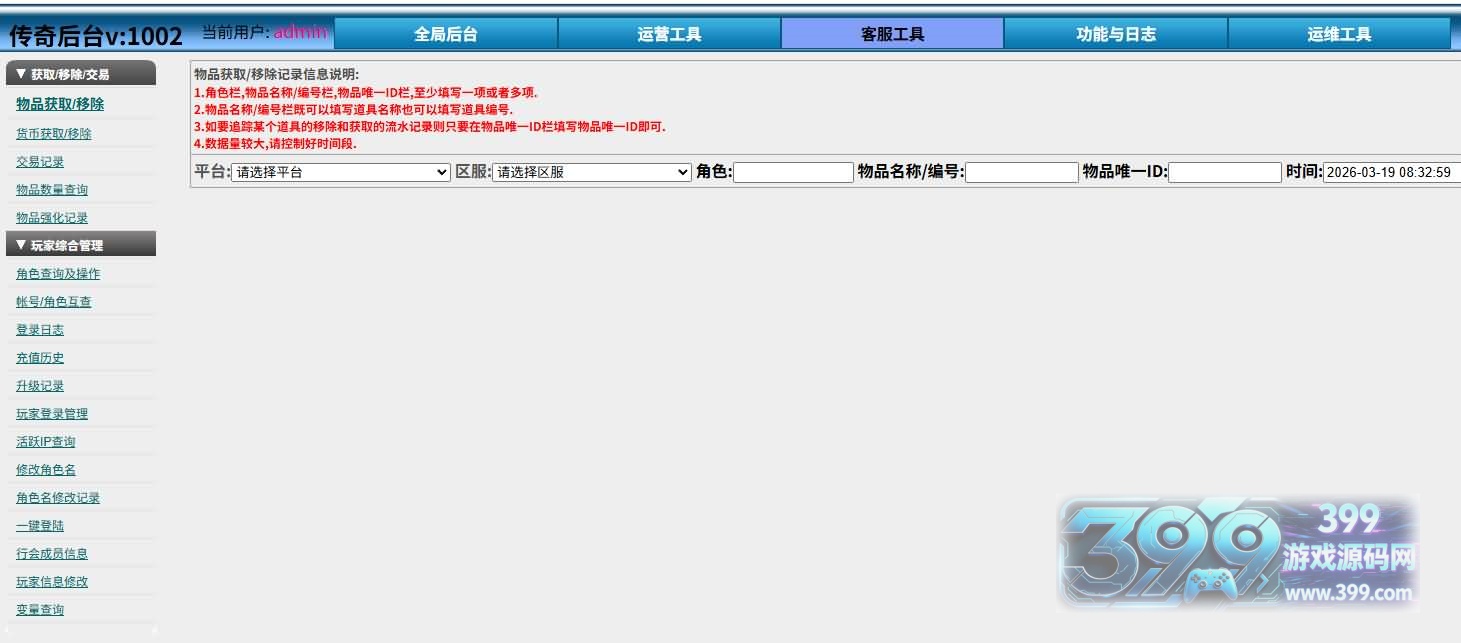
Task: Open 货币获取/移除 sidebar link
Action: [54, 133]
